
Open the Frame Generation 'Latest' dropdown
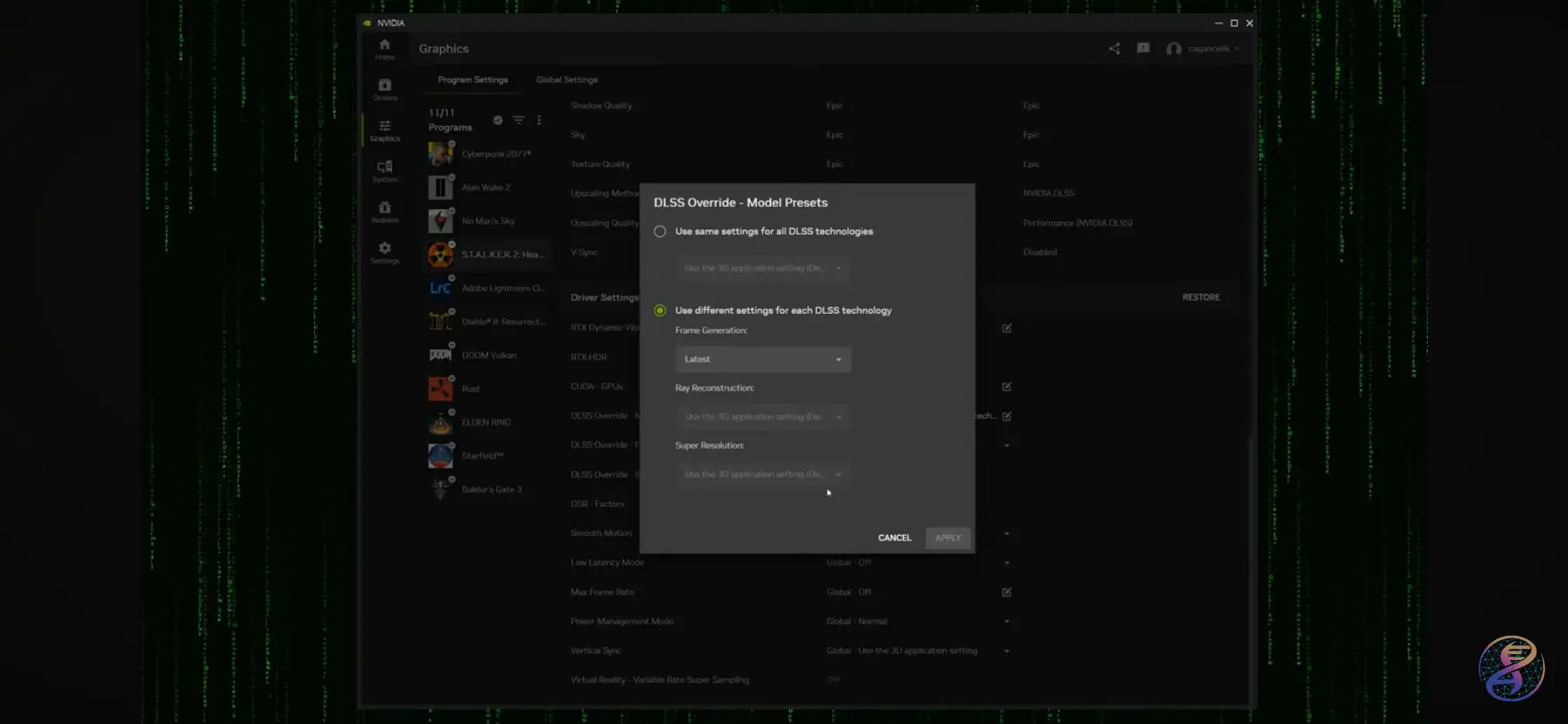coord(763,359)
